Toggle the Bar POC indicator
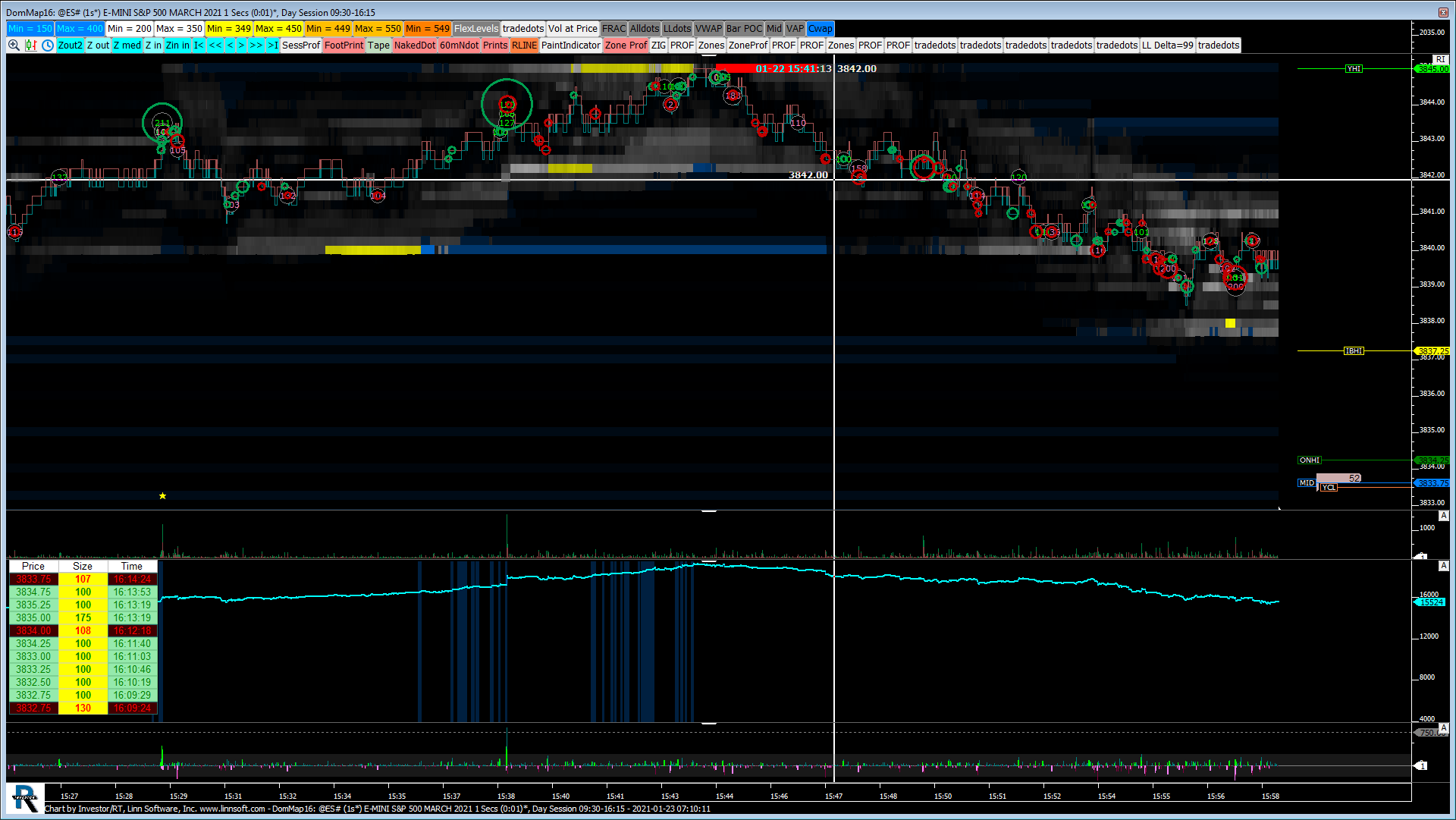Screen dimensions: 1456x820 [x=744, y=29]
